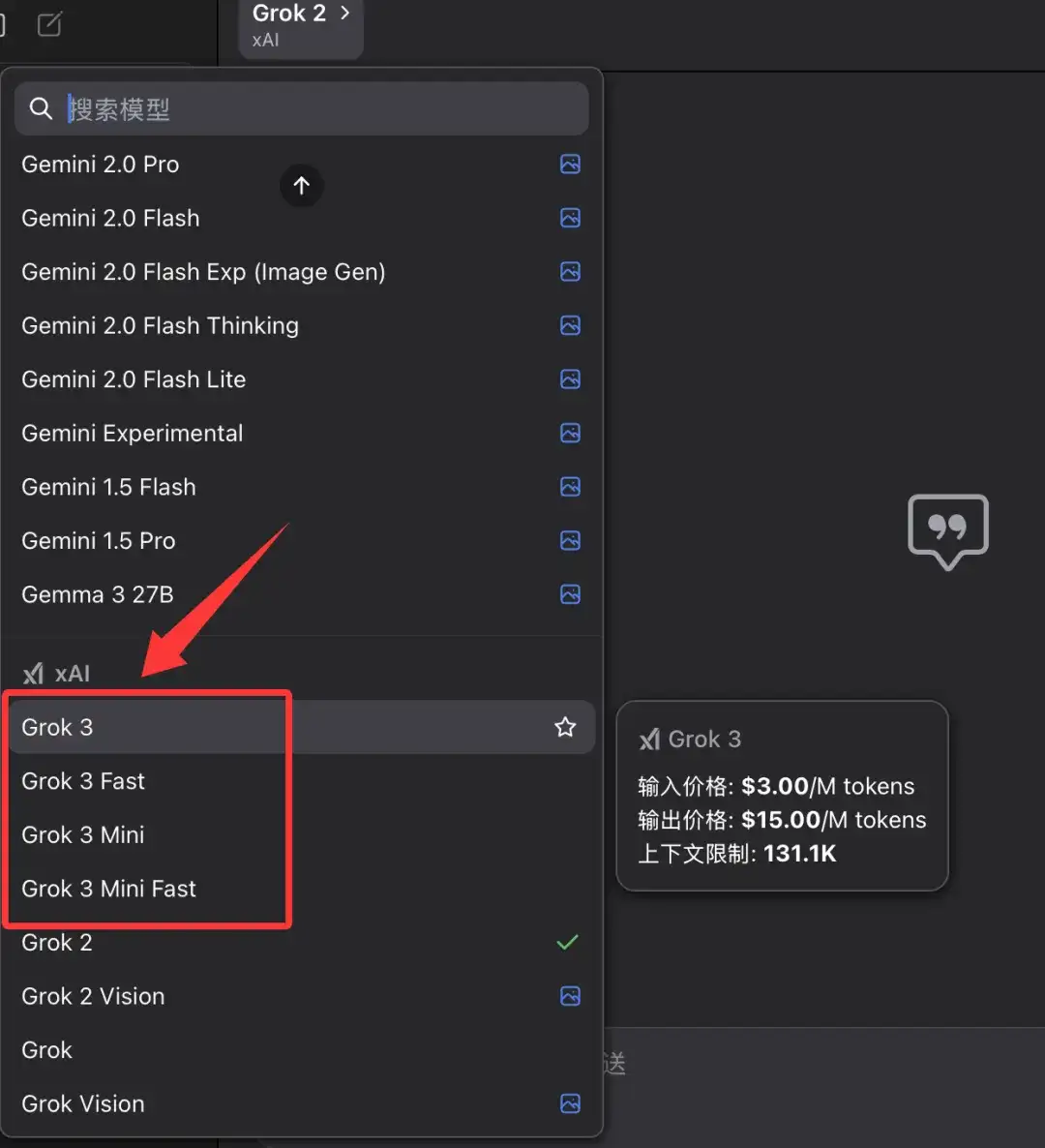The width and height of the screenshot is (1045, 1148).
Task: Click image icon beside Grok Vision
Action: coord(570,1103)
